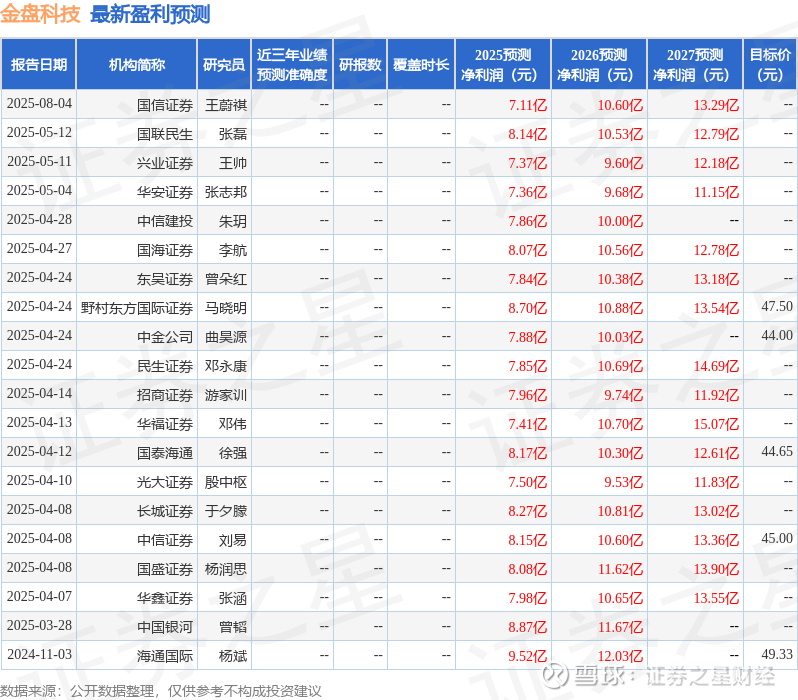Screen dimensions: 798x700
Task: Click the date 2024-11-03
Action: pos(39,655)
